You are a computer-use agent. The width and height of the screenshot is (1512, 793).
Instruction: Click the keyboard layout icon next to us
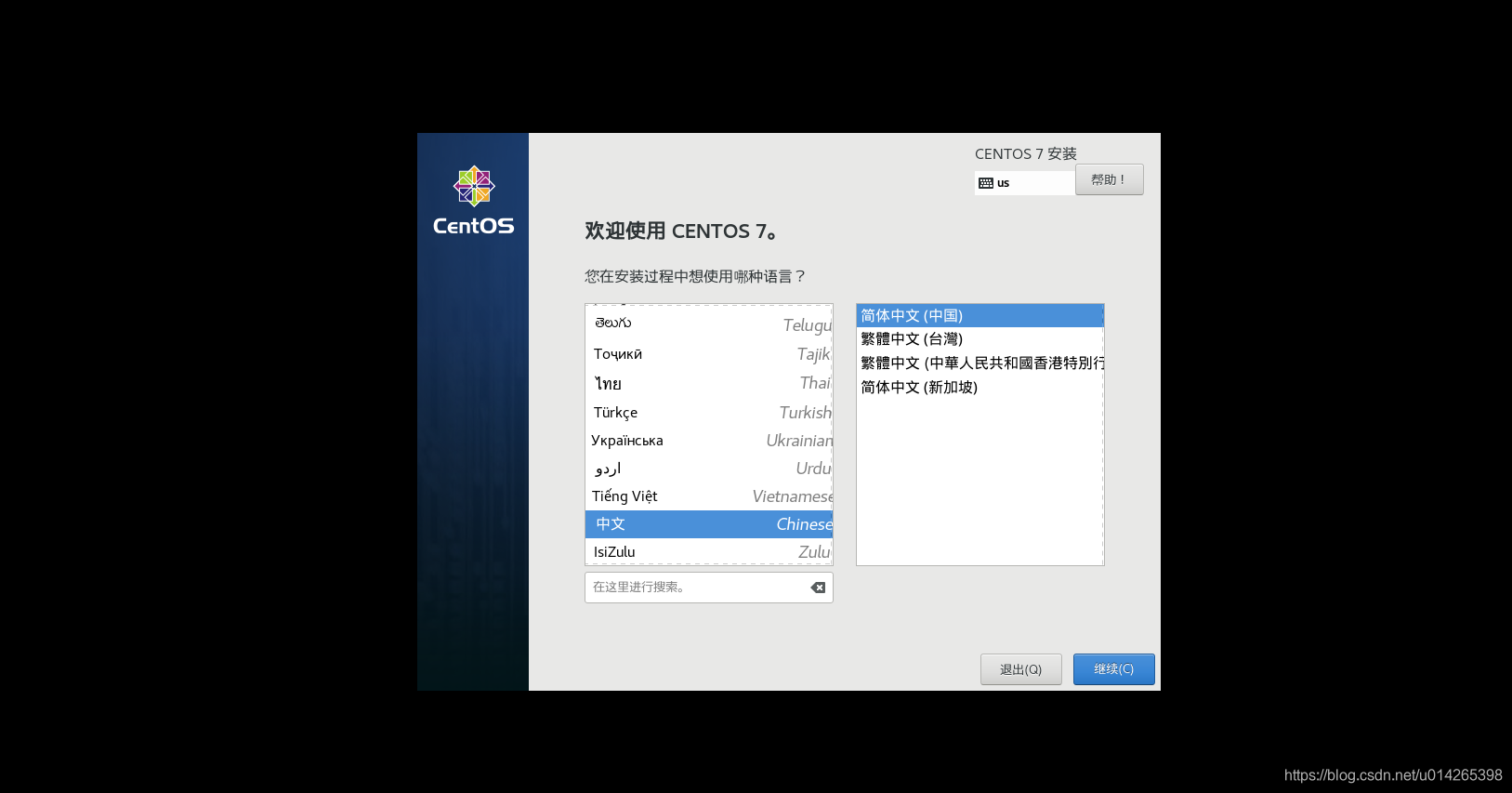click(x=986, y=183)
